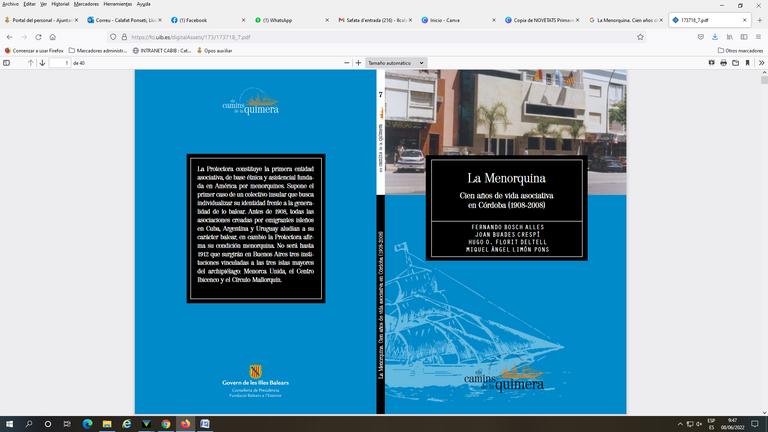Switch to the Correu Calafat Ponseti tab
Image resolution: width=768 pixels, height=432 pixels.
(x=124, y=20)
